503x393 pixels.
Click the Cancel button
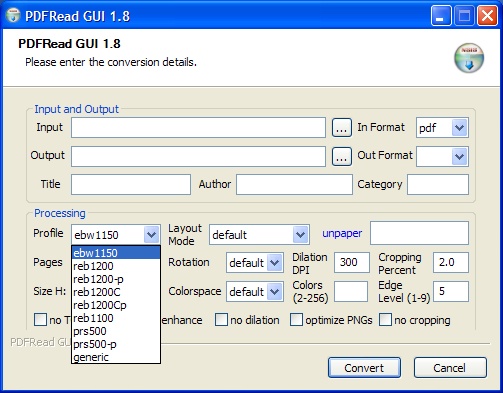[450, 368]
